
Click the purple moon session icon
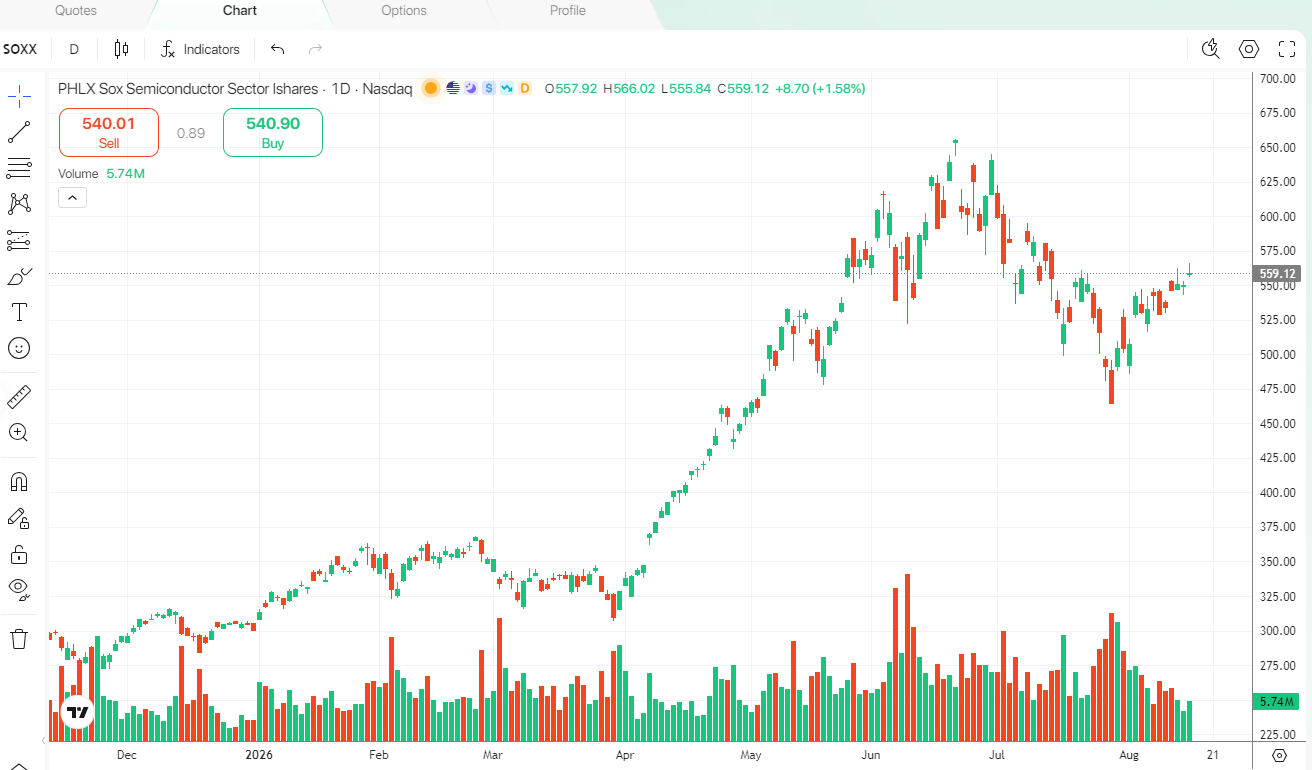point(471,88)
